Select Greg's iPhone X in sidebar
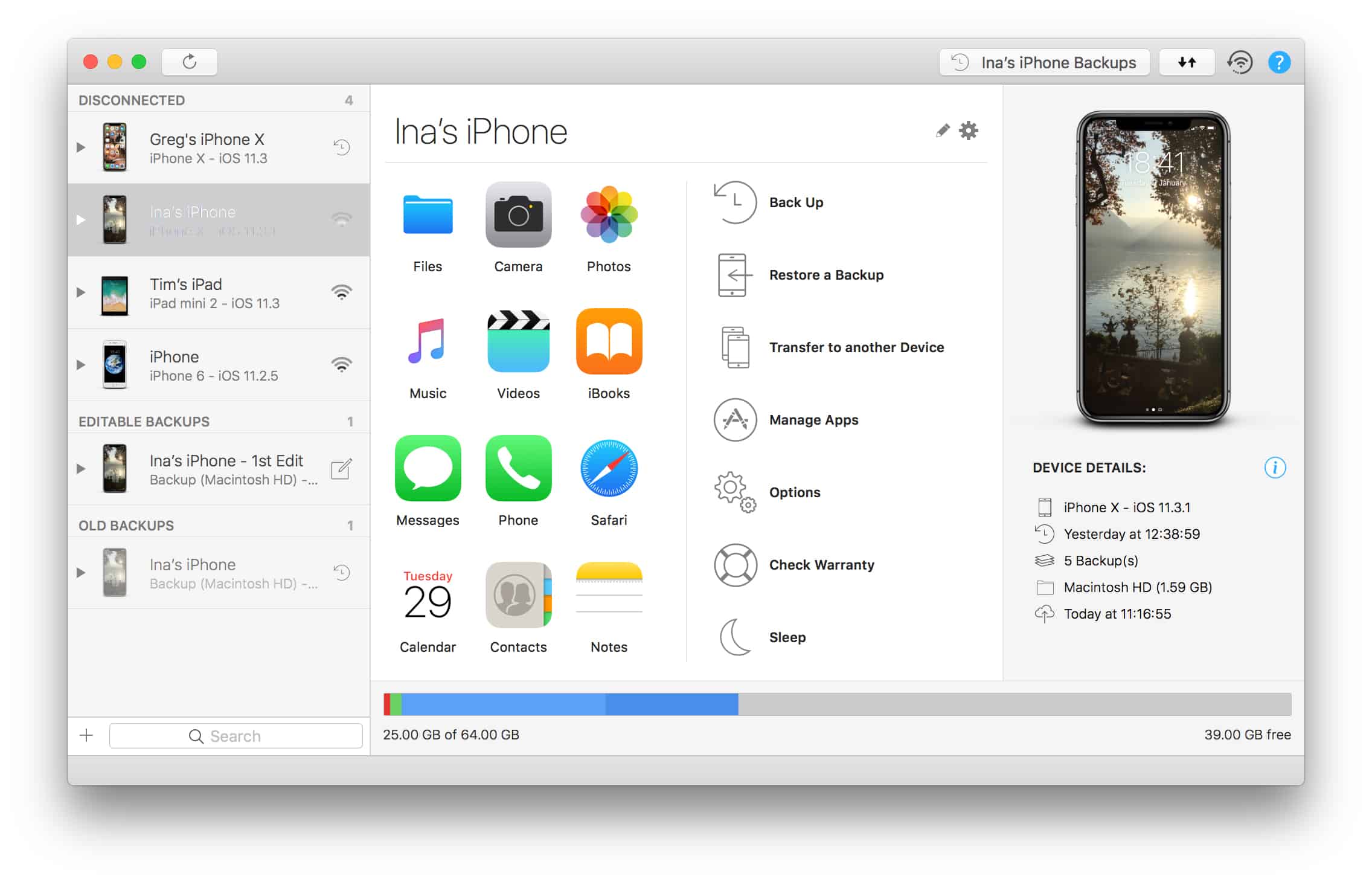 pyautogui.click(x=219, y=147)
